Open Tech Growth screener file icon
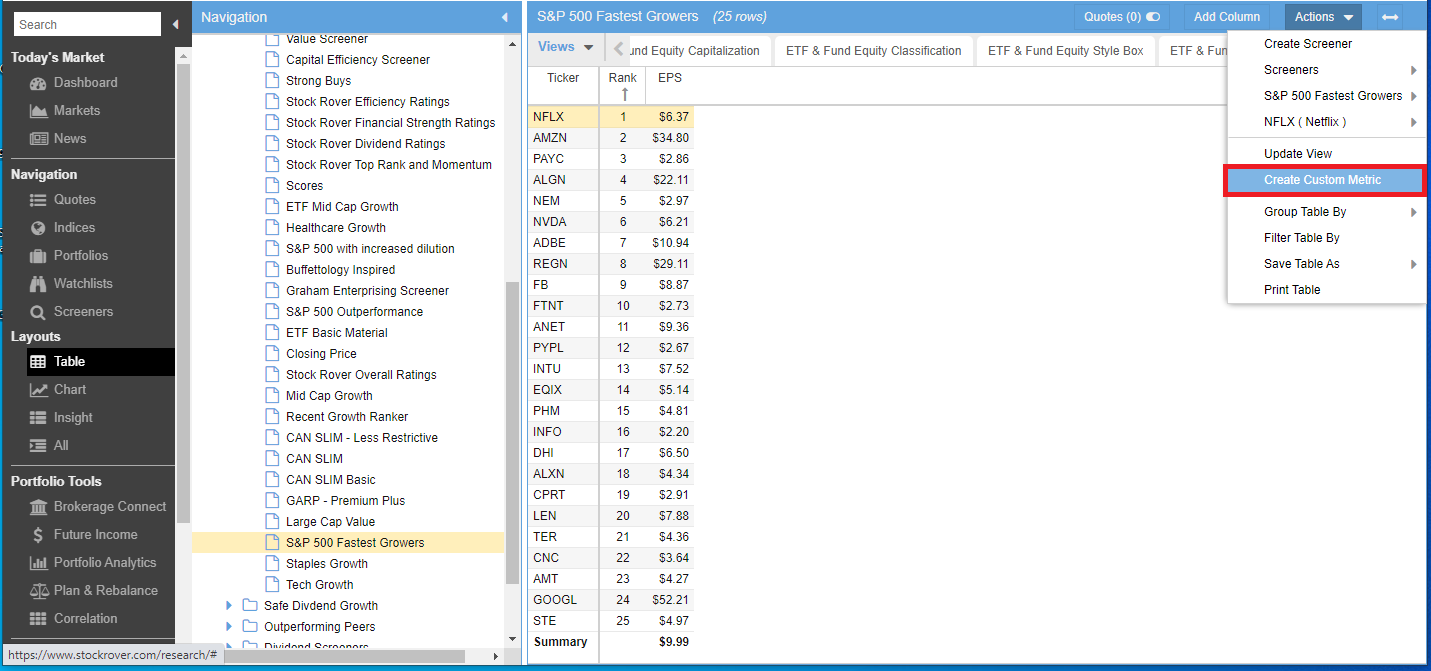Viewport: 1431px width, 671px height. 272,585
